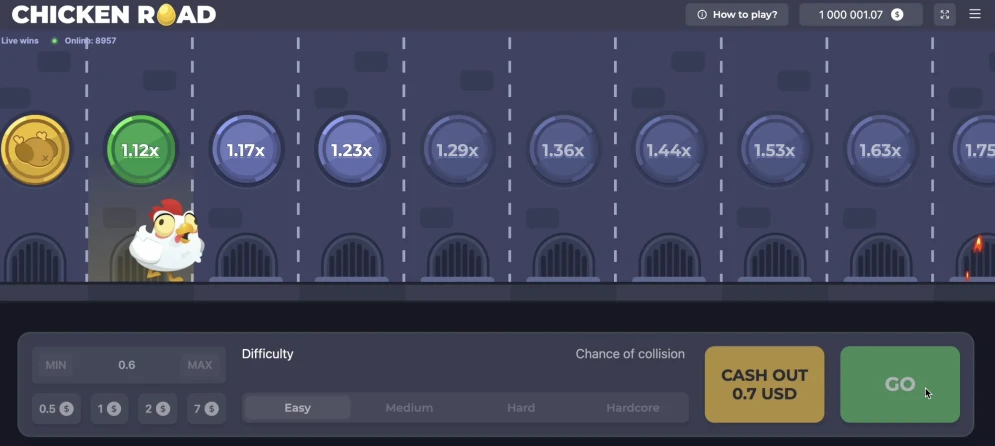Set bet to MIN
This screenshot has width=995, height=446.
pos(56,365)
